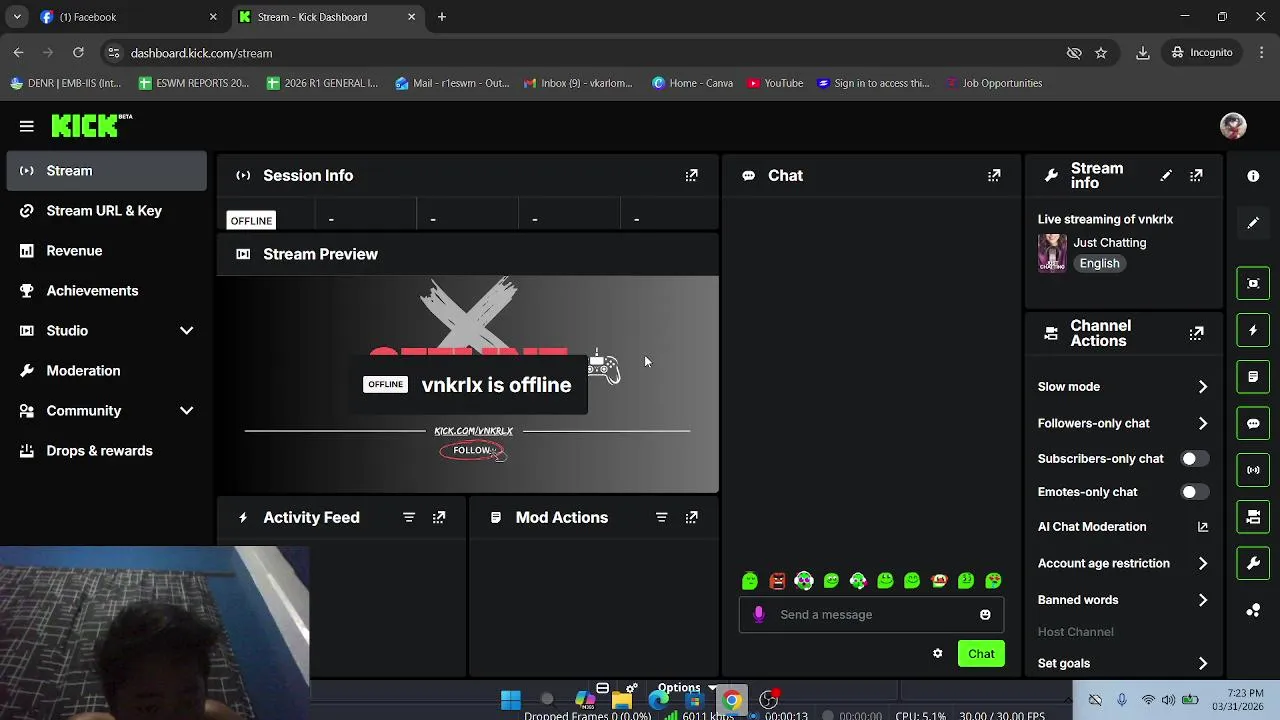Toggle Chat bubble widget in right rail
The image size is (1280, 720).
(1253, 424)
